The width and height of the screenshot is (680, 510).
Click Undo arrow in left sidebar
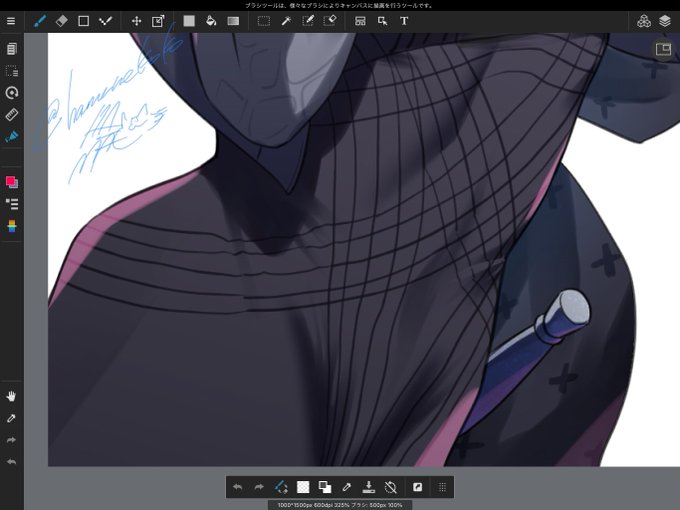(x=12, y=462)
